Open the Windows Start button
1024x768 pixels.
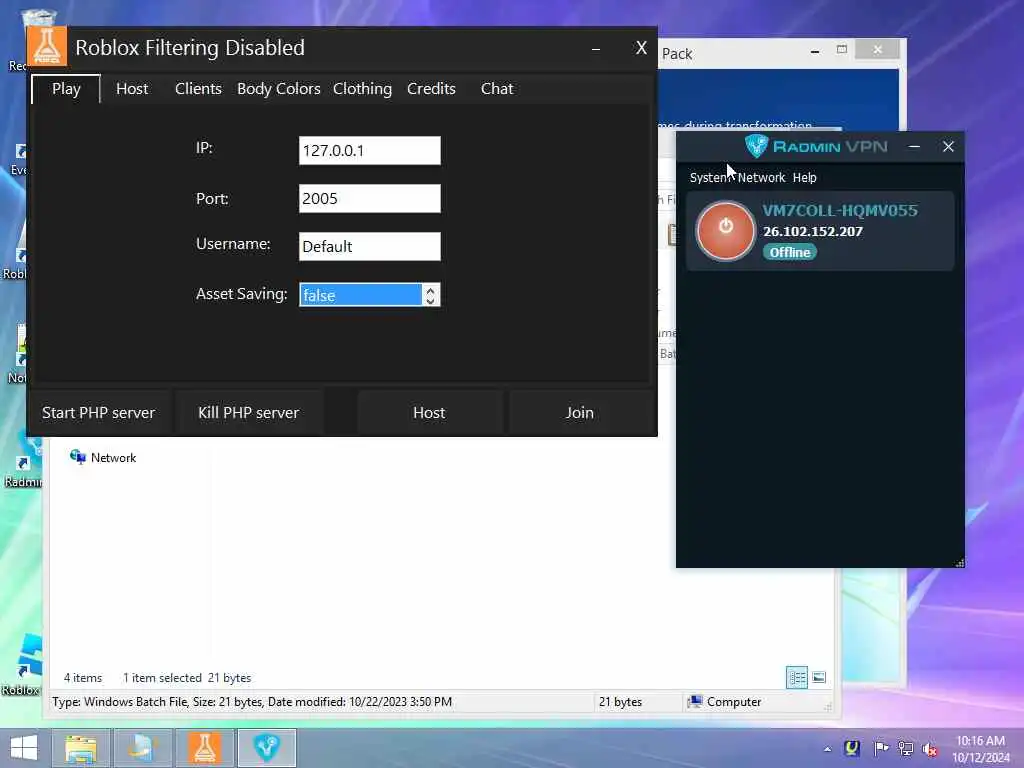point(24,748)
